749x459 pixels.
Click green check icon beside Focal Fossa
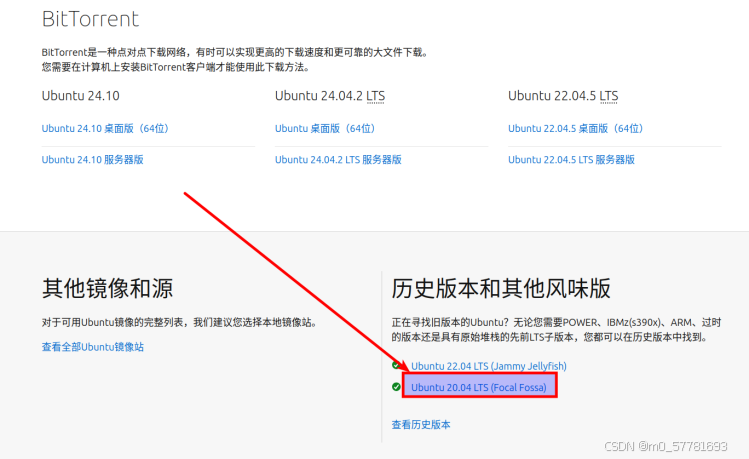pos(396,387)
